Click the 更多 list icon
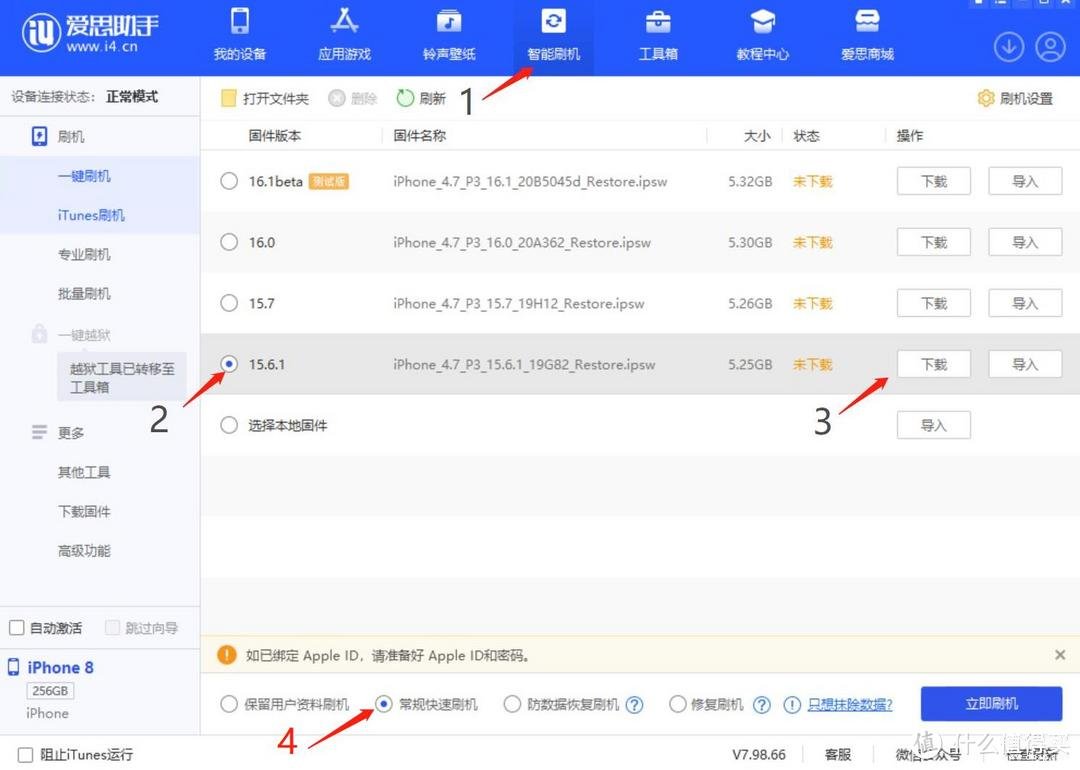Image resolution: width=1080 pixels, height=770 pixels. pos(39,432)
